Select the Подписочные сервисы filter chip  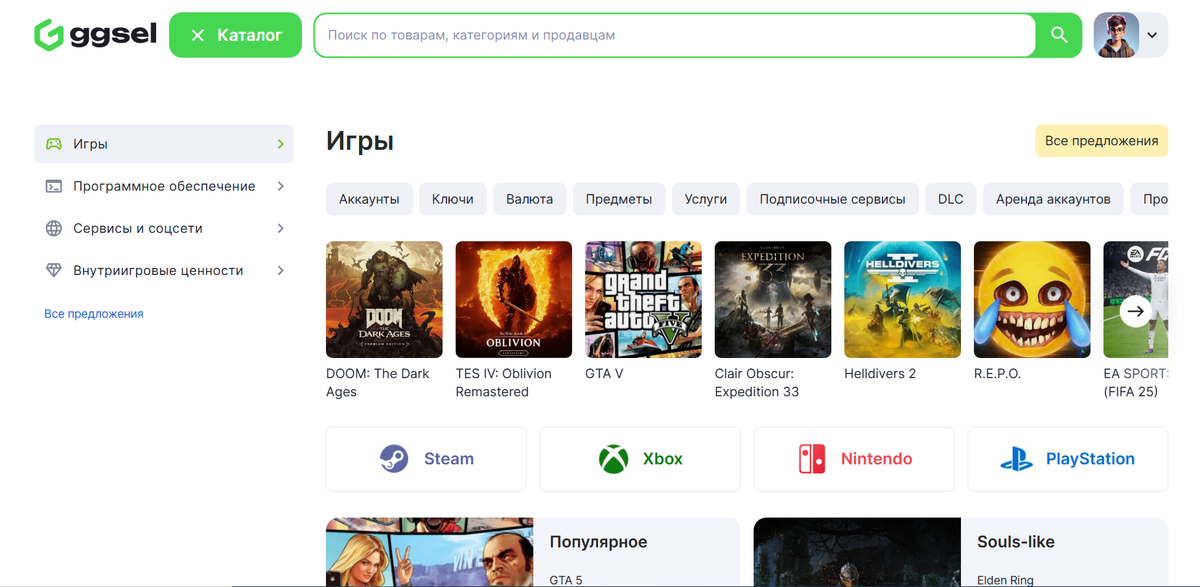(x=832, y=199)
